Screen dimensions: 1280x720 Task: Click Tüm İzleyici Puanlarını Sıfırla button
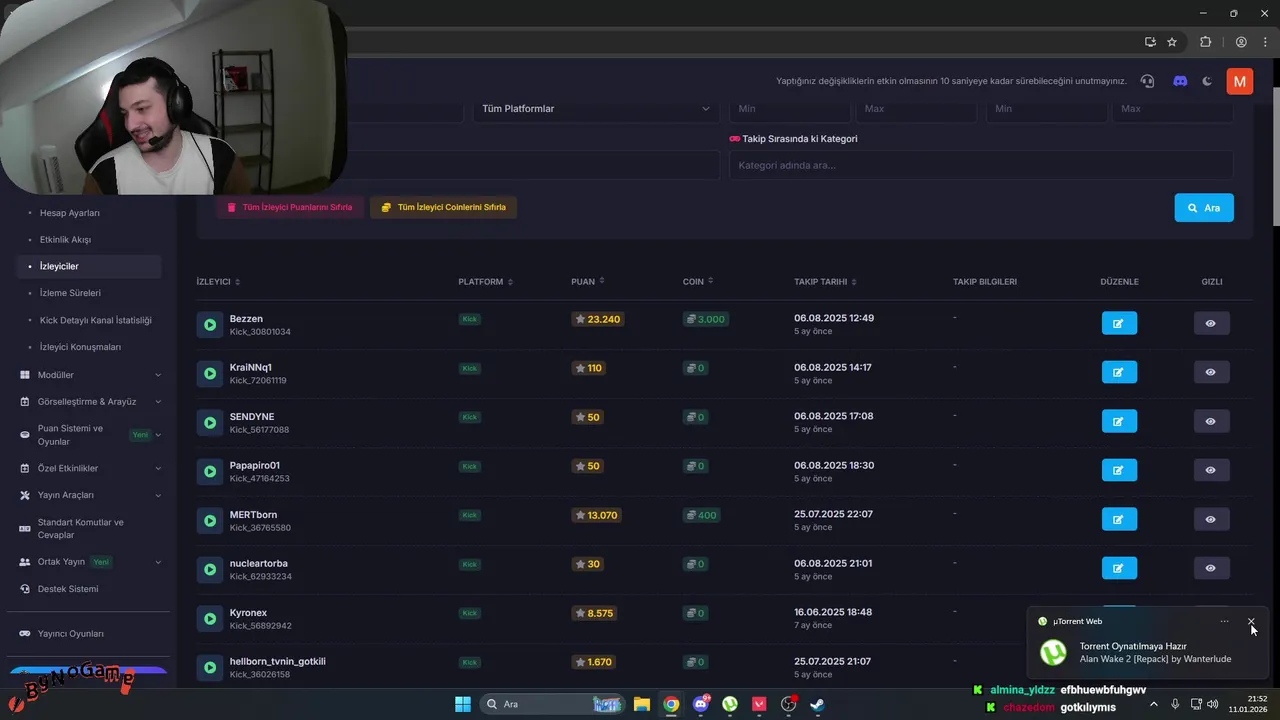289,208
